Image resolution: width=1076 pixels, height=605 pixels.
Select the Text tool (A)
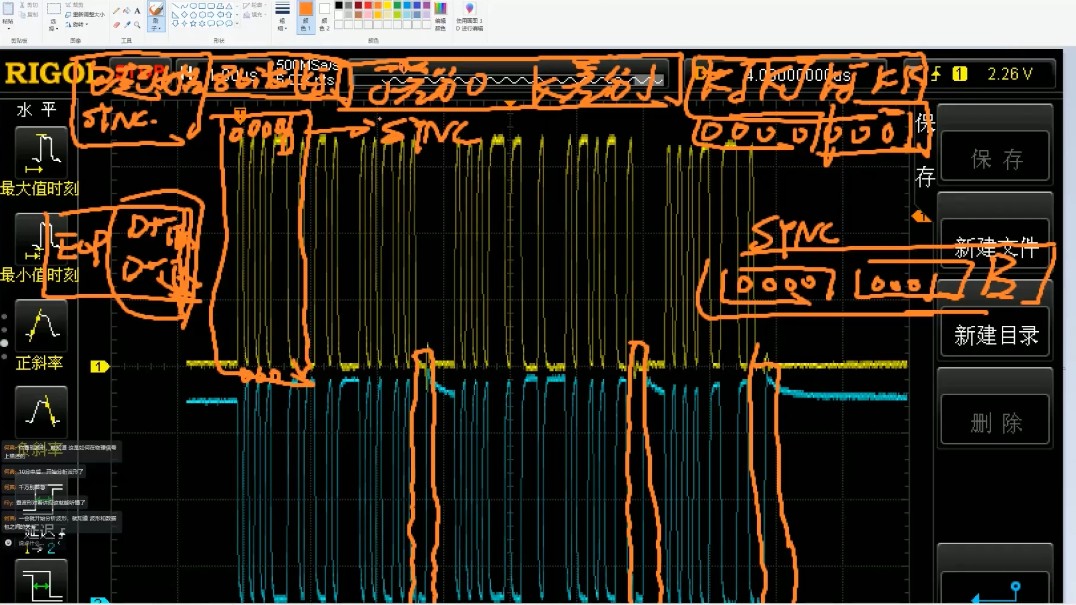[x=137, y=11]
